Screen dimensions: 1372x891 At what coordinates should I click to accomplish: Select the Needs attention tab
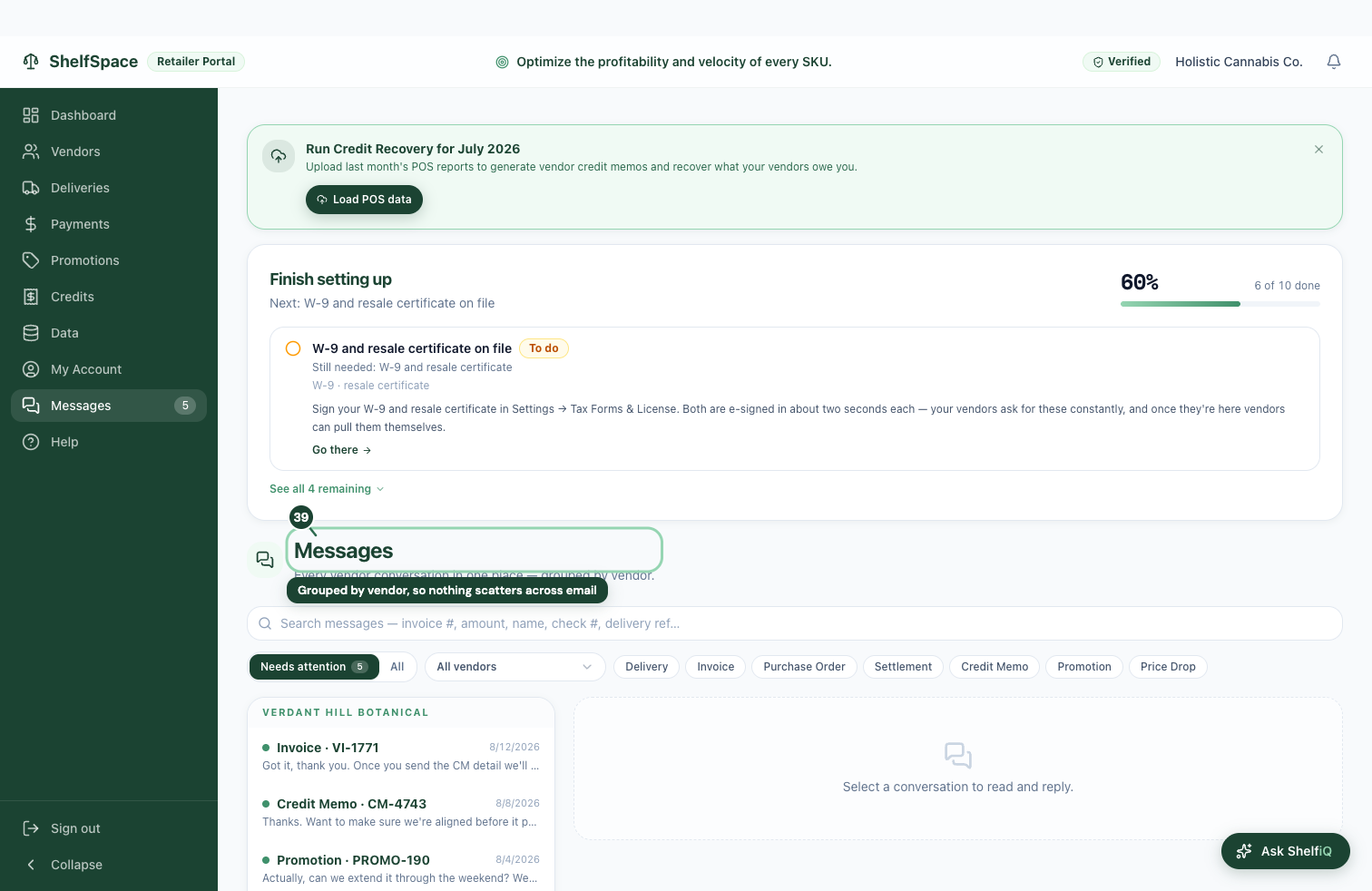point(314,667)
